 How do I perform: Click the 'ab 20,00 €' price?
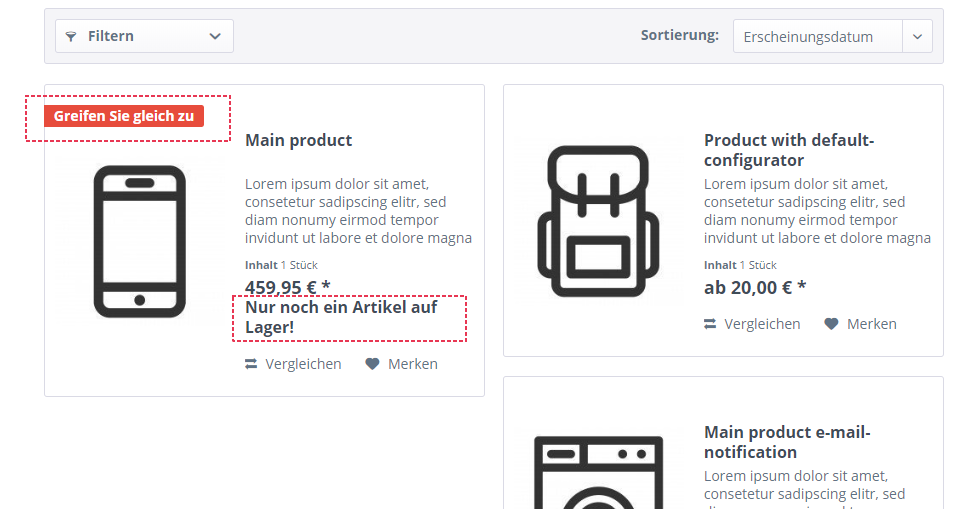point(755,288)
